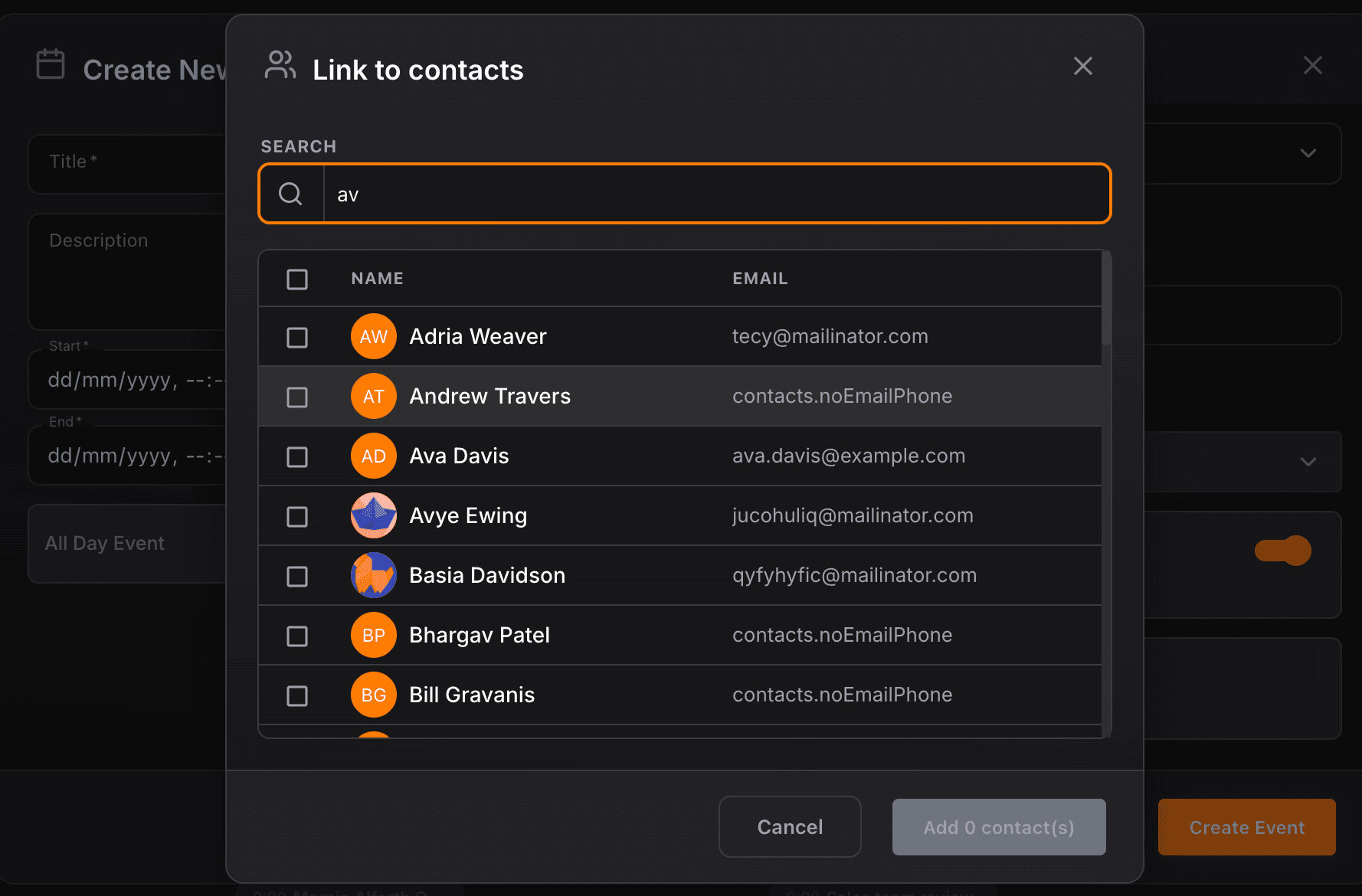Click the magnifier icon in the search bar
The width and height of the screenshot is (1362, 896).
[x=291, y=194]
